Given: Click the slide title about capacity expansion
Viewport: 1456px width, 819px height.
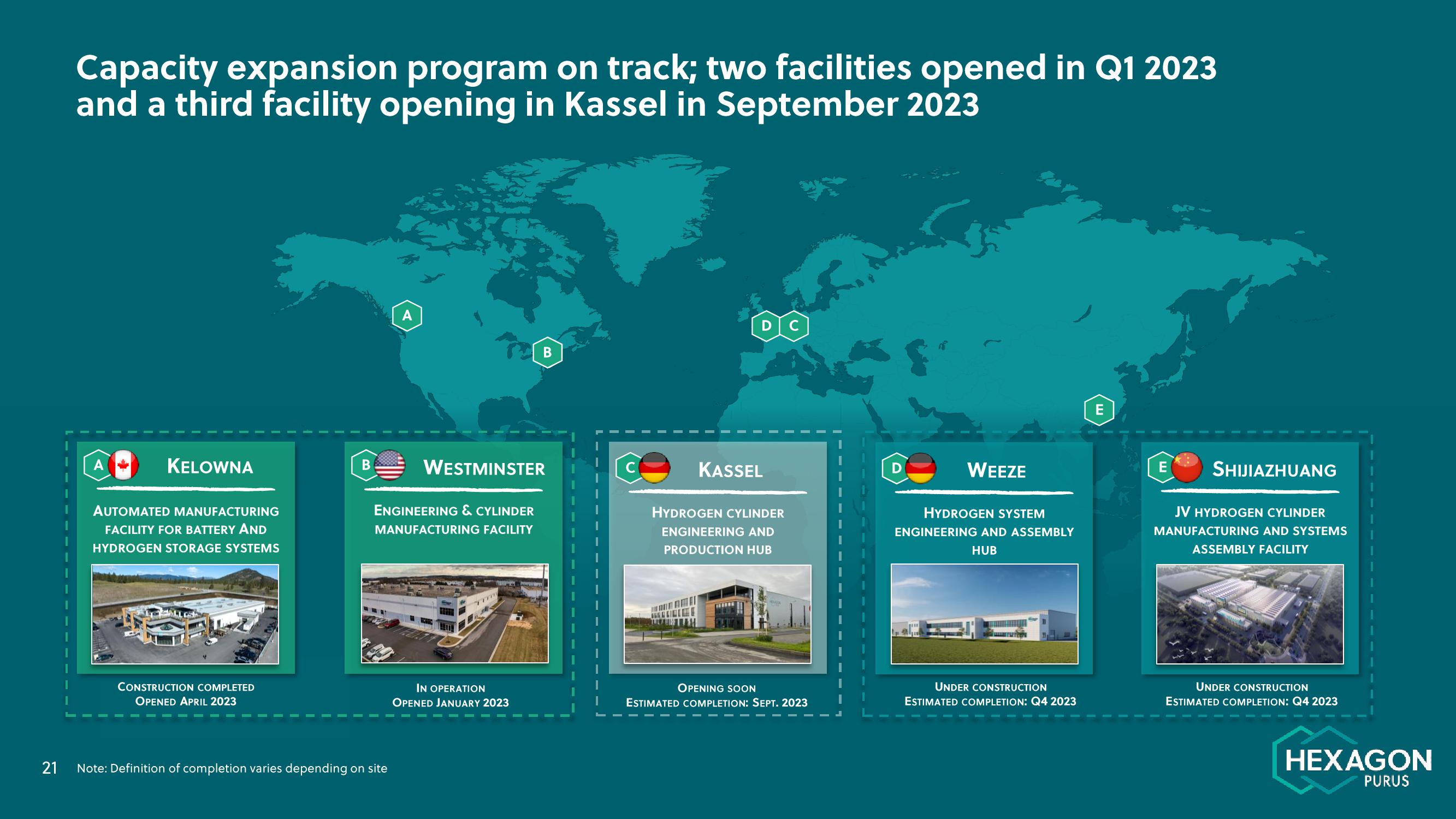Looking at the screenshot, I should click(646, 86).
